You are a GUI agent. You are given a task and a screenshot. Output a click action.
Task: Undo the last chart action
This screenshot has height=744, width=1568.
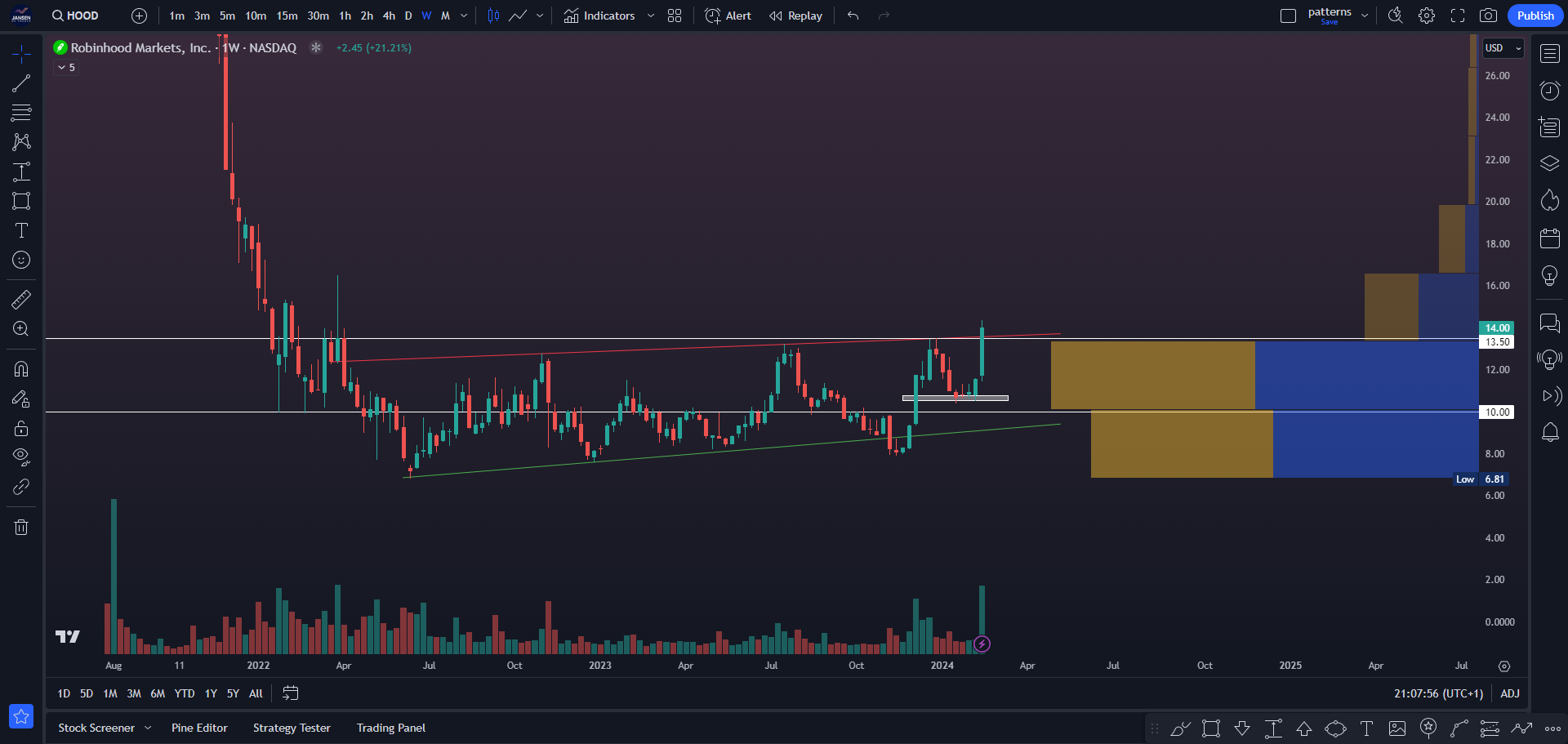tap(853, 16)
